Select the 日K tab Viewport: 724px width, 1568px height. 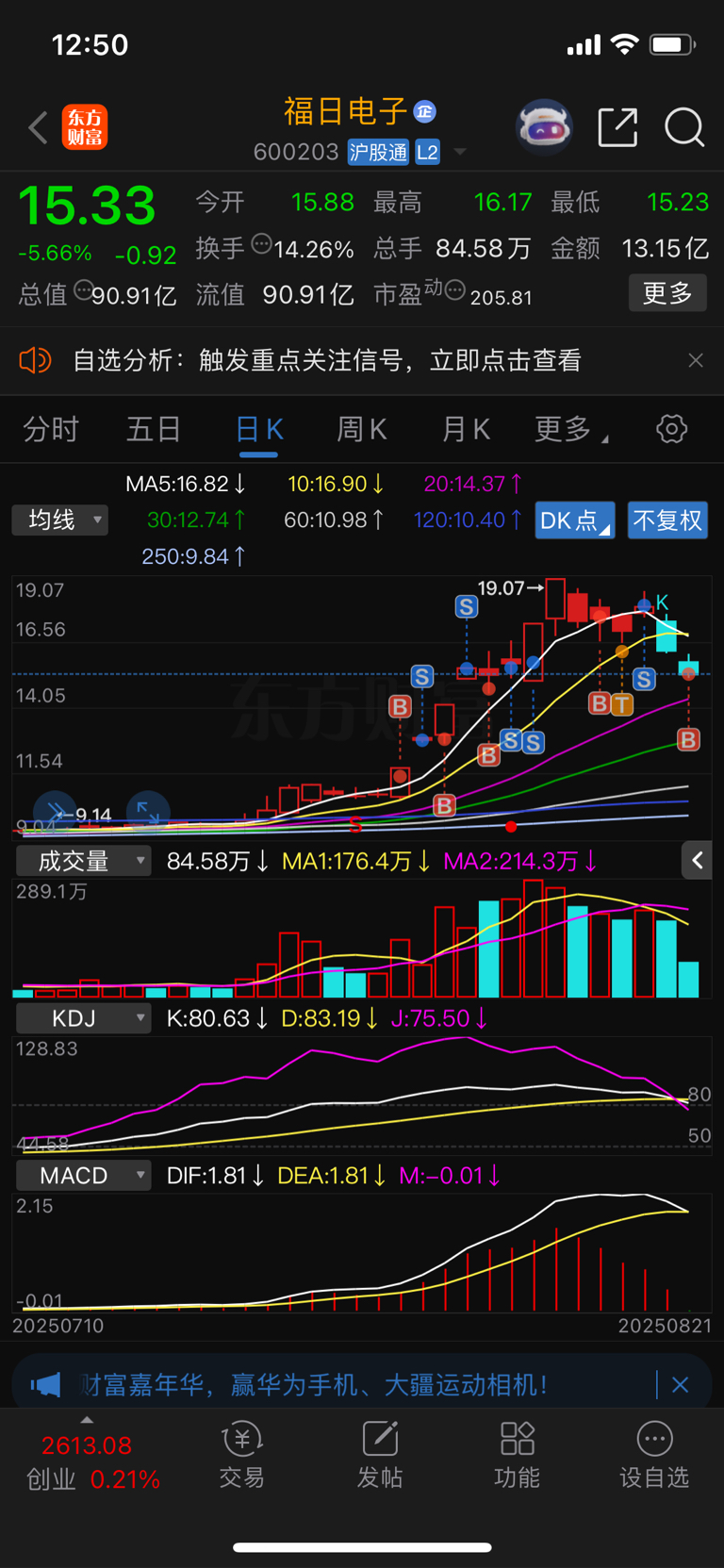tap(258, 429)
